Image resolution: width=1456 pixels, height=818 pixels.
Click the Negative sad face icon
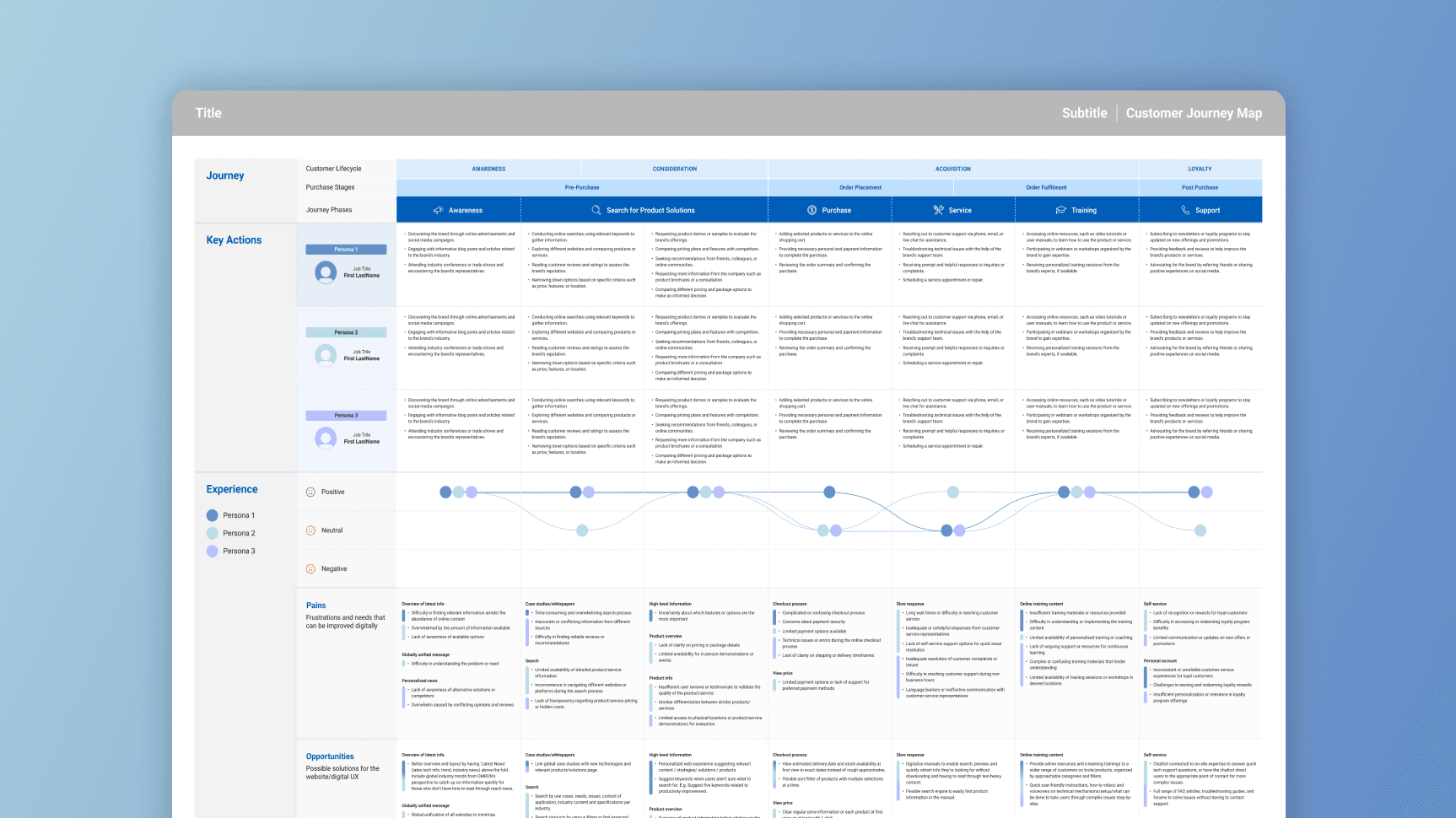point(310,569)
